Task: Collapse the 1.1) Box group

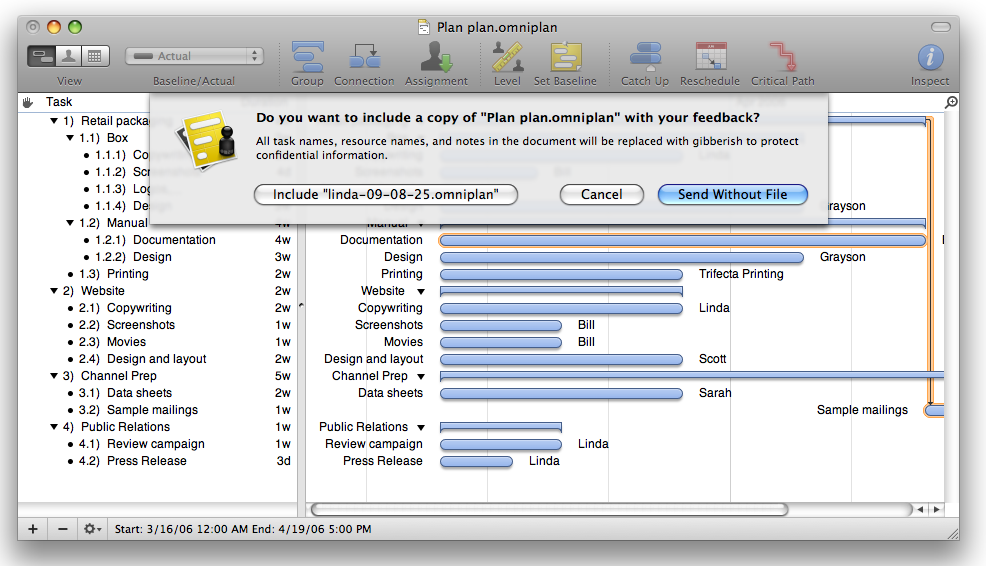Action: pos(70,138)
